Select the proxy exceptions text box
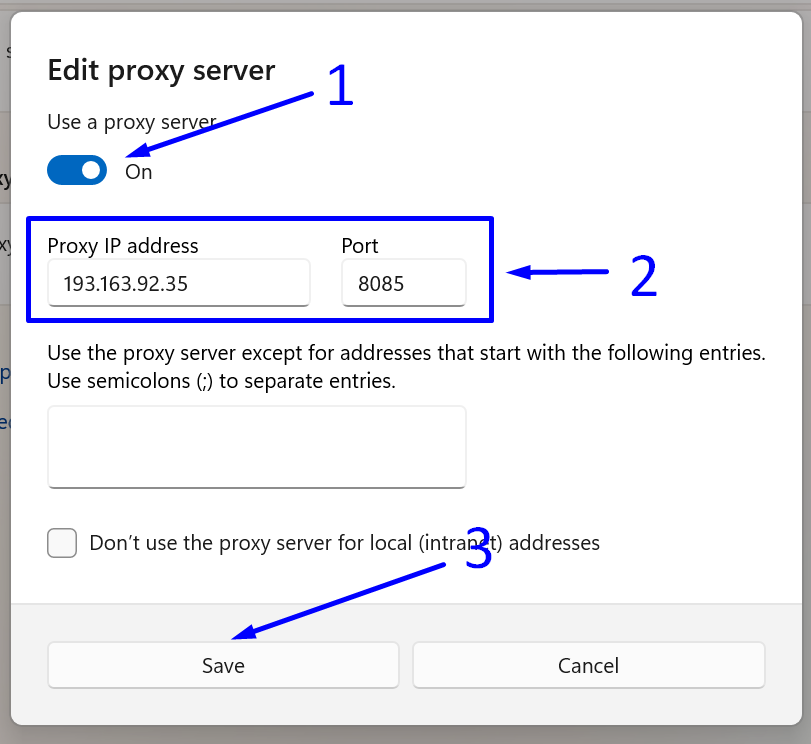Viewport: 811px width, 744px height. 257,446
